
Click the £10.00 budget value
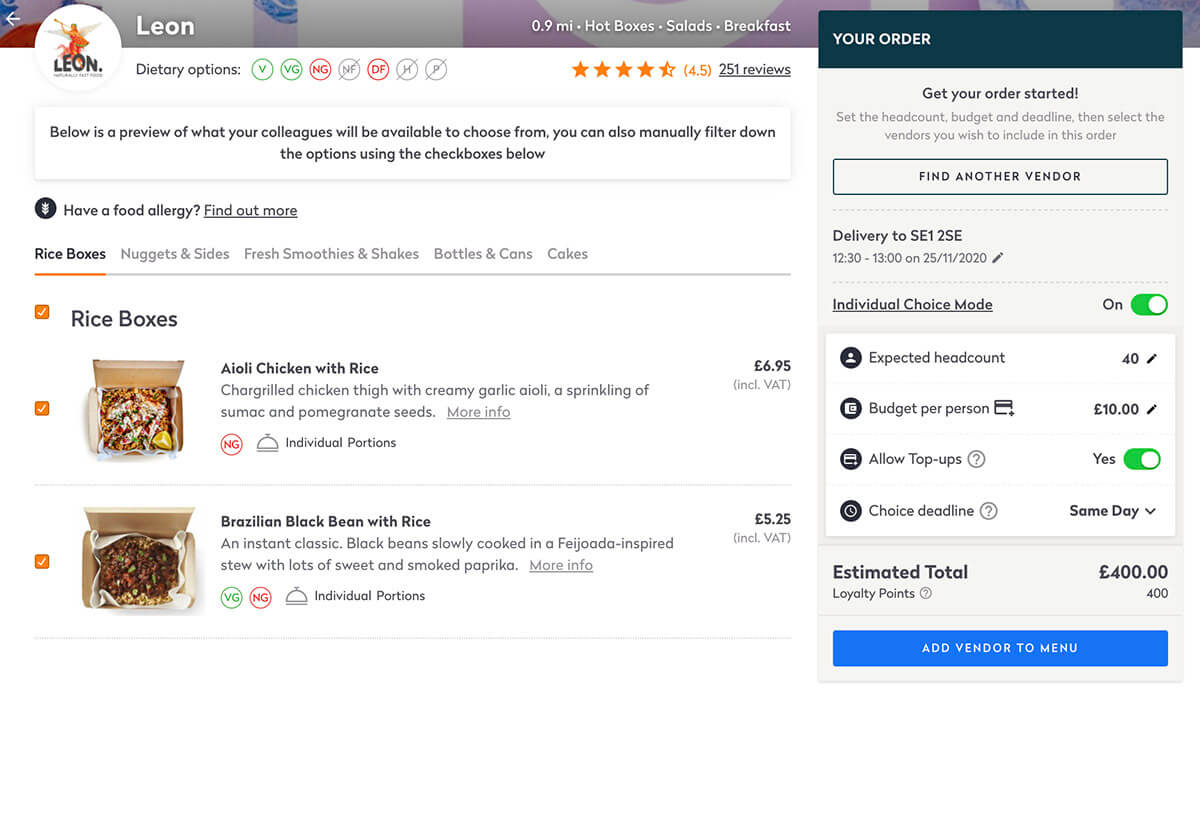coord(1116,409)
